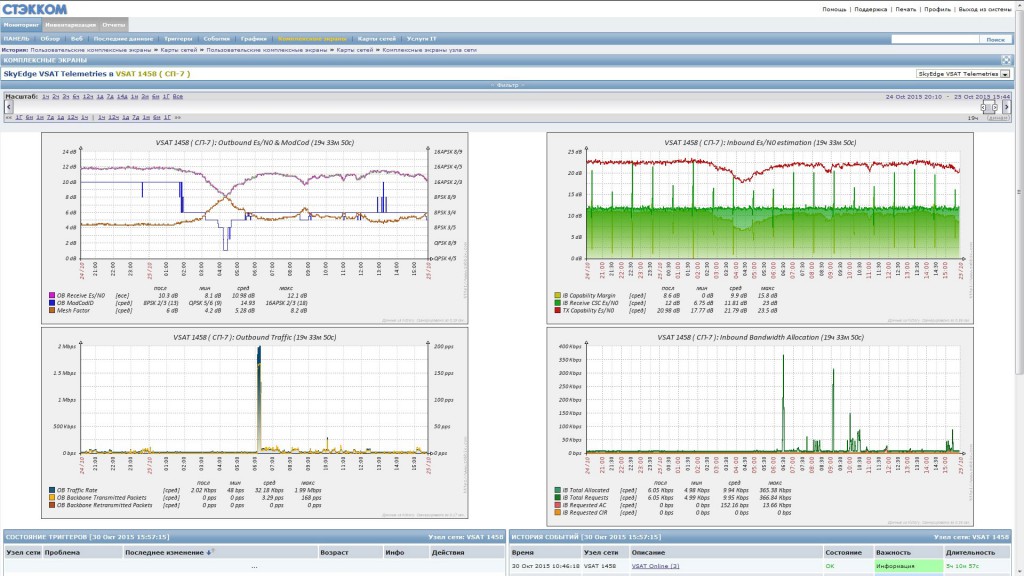The height and width of the screenshot is (576, 1024).
Task: Open the Профиль link
Action: tap(937, 9)
